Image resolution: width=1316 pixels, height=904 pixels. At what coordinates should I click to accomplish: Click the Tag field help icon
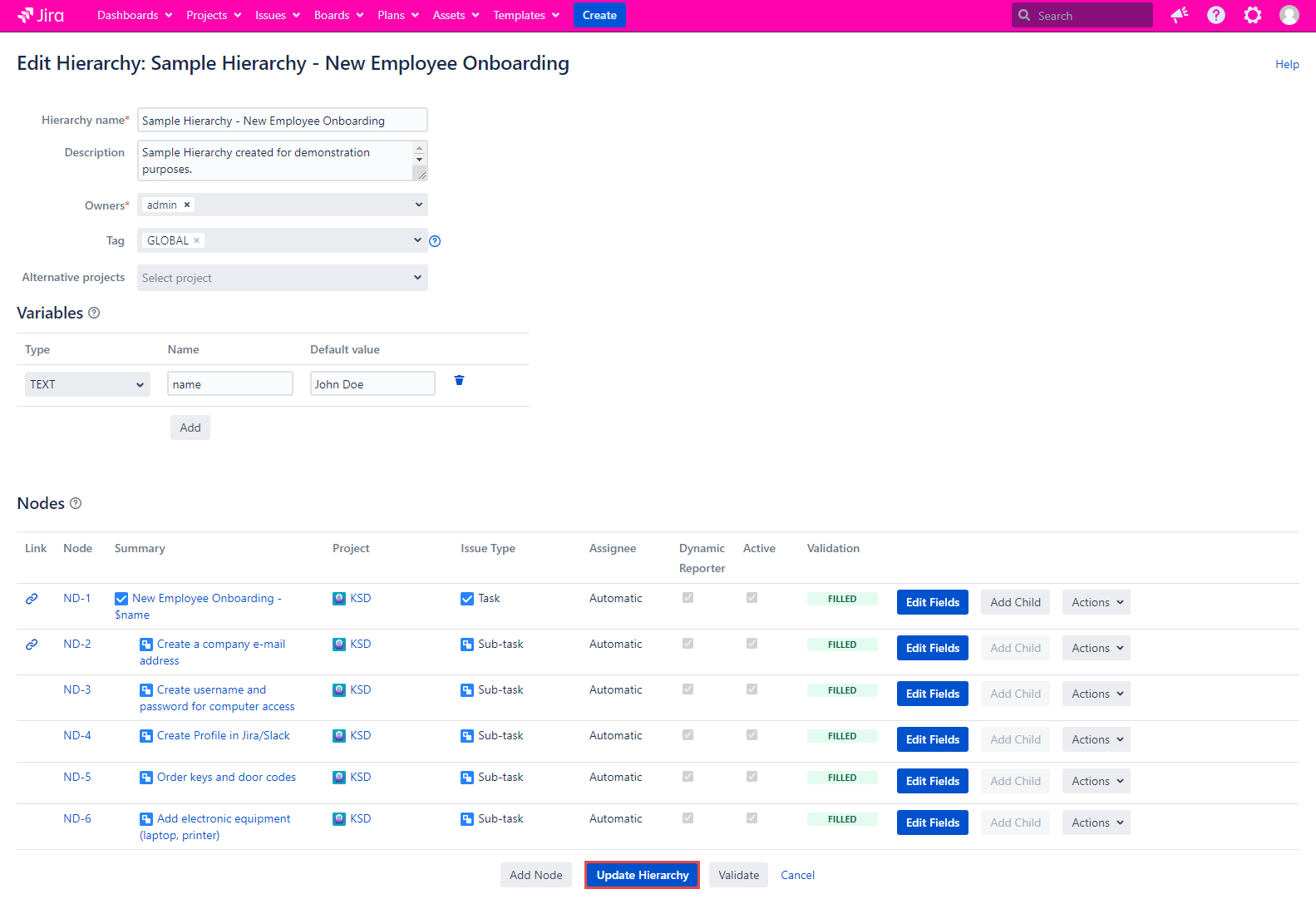click(x=435, y=241)
